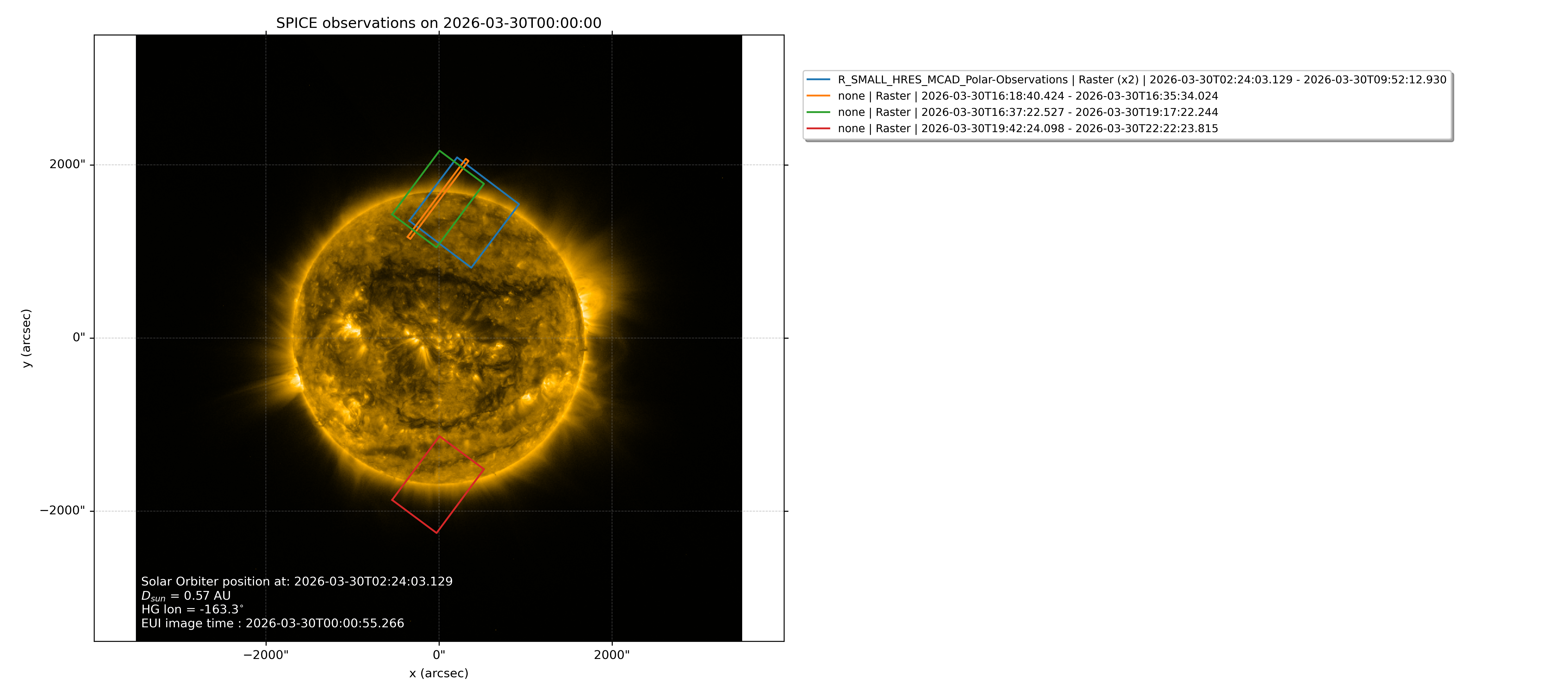1568x697 pixels.
Task: Click the narrow orange raster outline
Action: 438,199
